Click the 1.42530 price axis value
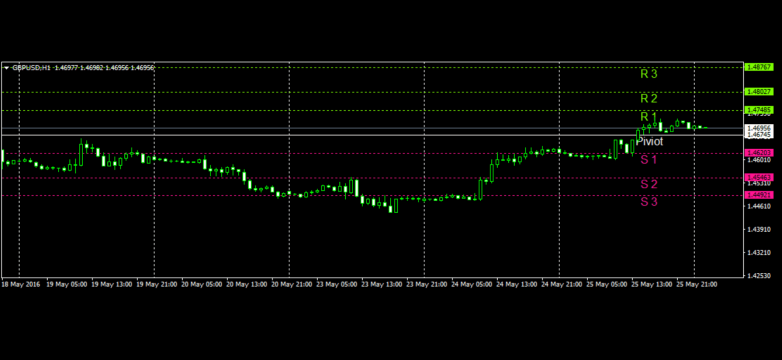Viewport: 782px width, 360px height. 758,276
